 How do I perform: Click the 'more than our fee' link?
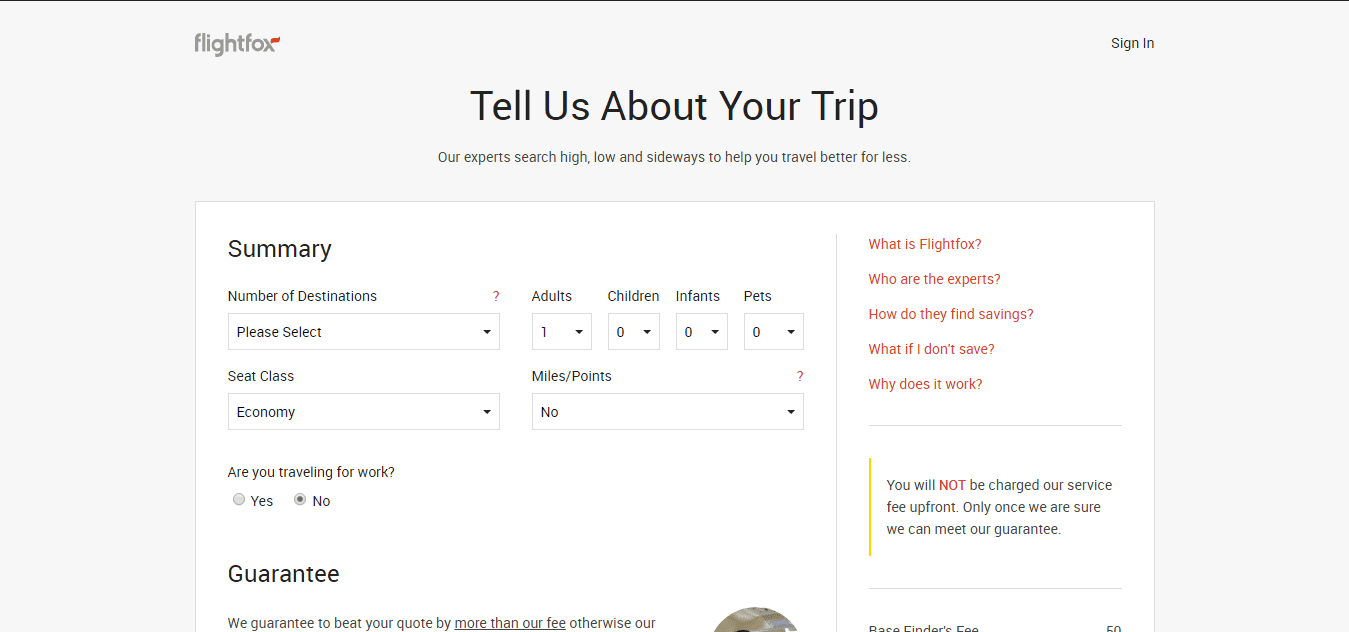point(510,623)
